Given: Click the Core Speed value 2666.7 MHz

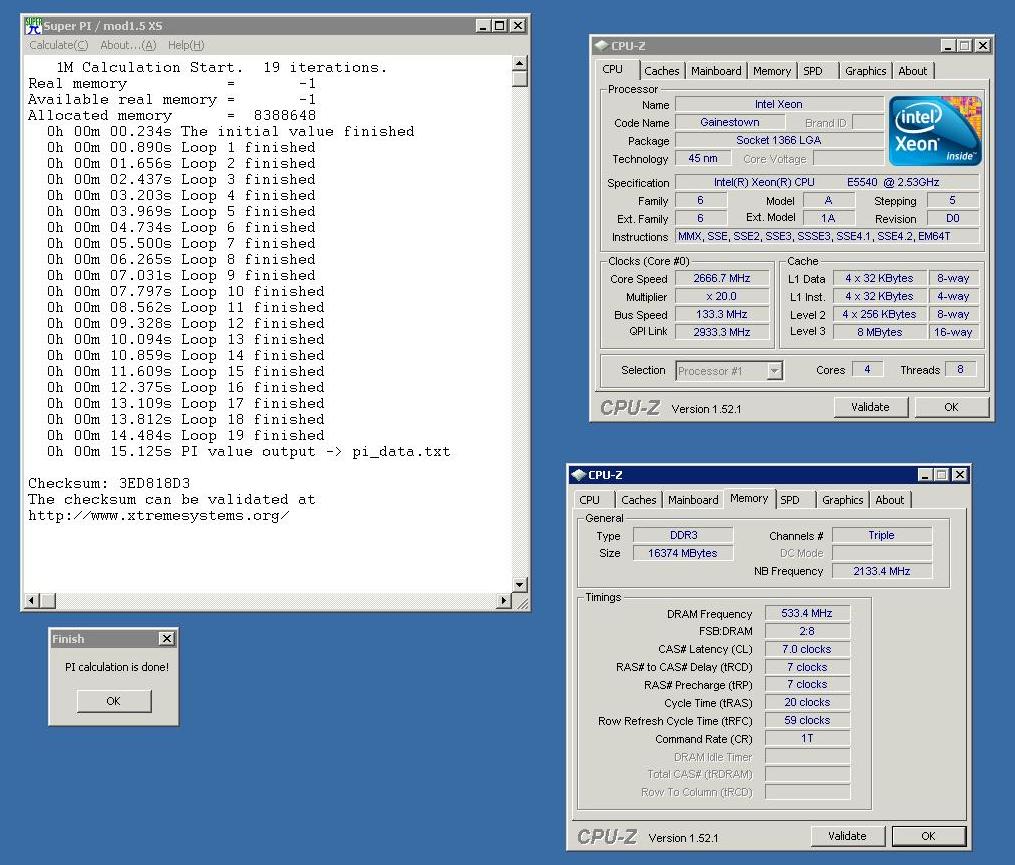Looking at the screenshot, I should (722, 278).
